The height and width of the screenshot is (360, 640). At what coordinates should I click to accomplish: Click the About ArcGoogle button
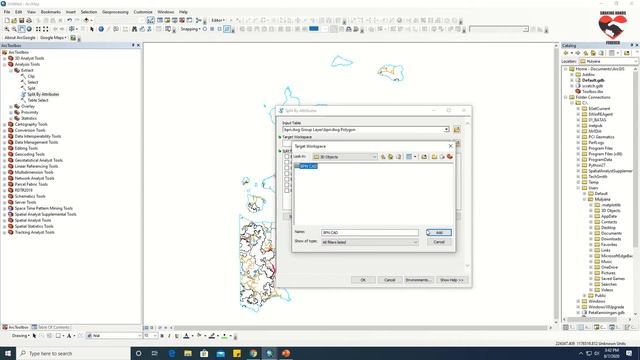pyautogui.click(x=20, y=38)
